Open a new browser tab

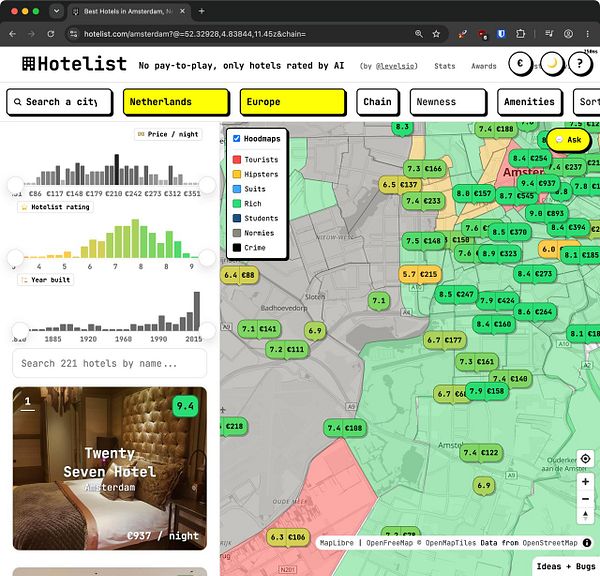(x=201, y=11)
